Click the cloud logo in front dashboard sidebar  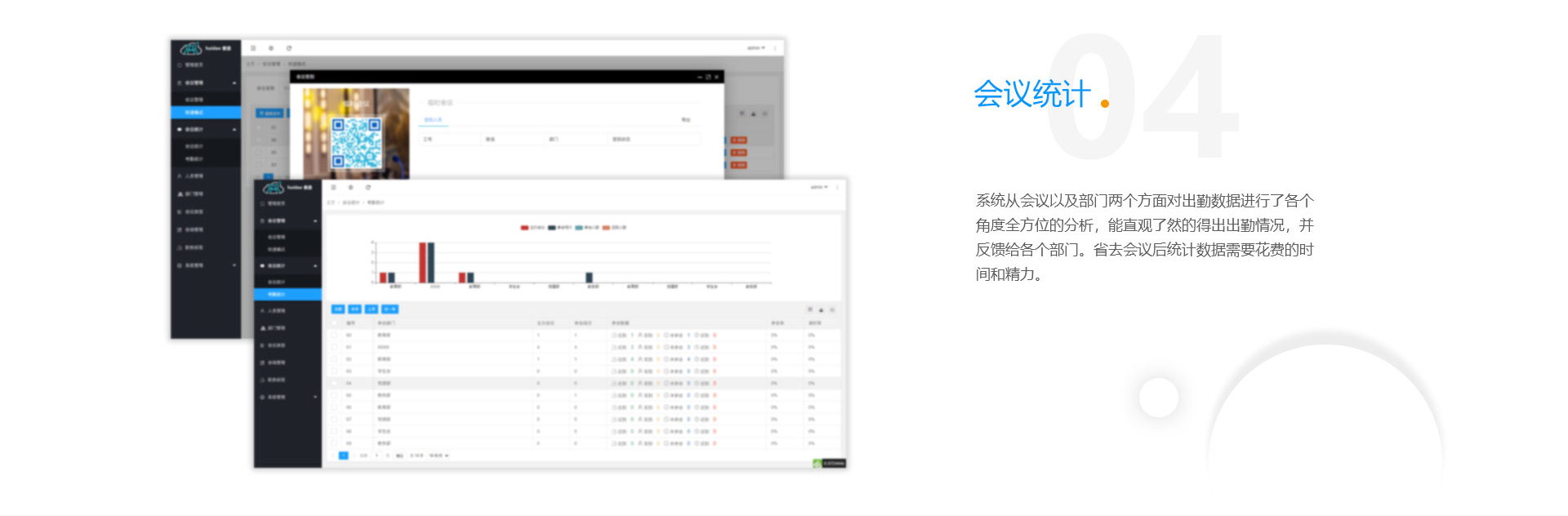click(x=273, y=188)
